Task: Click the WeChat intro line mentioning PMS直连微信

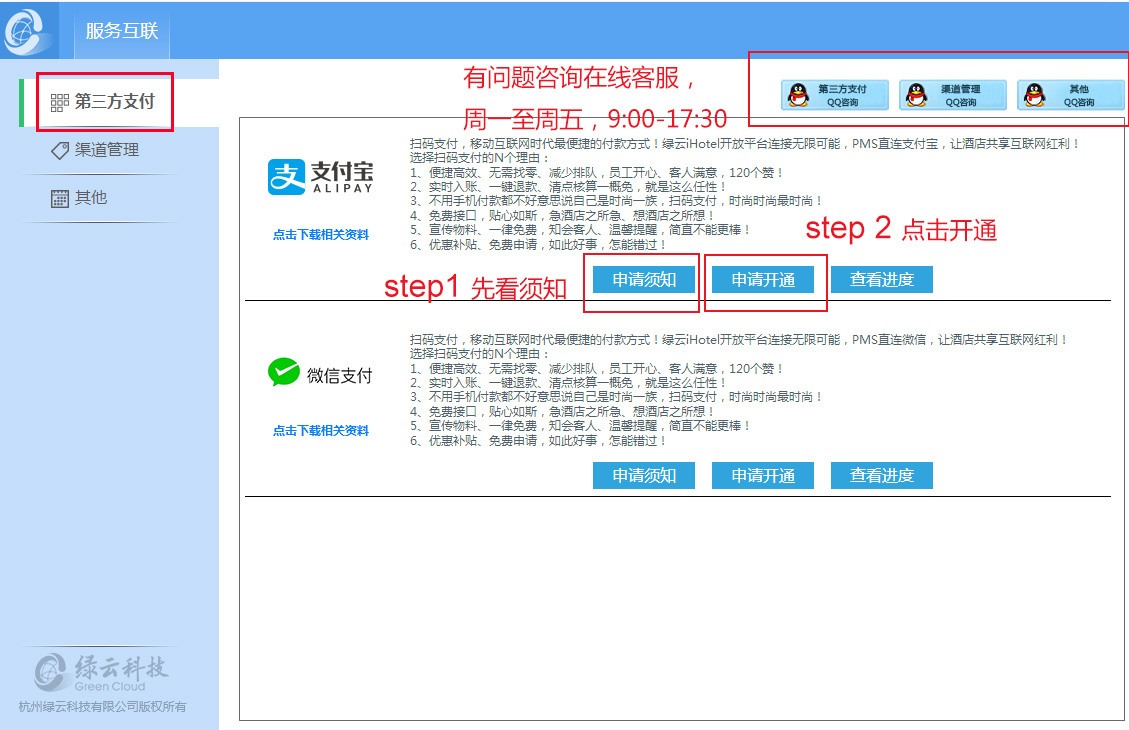Action: point(739,340)
